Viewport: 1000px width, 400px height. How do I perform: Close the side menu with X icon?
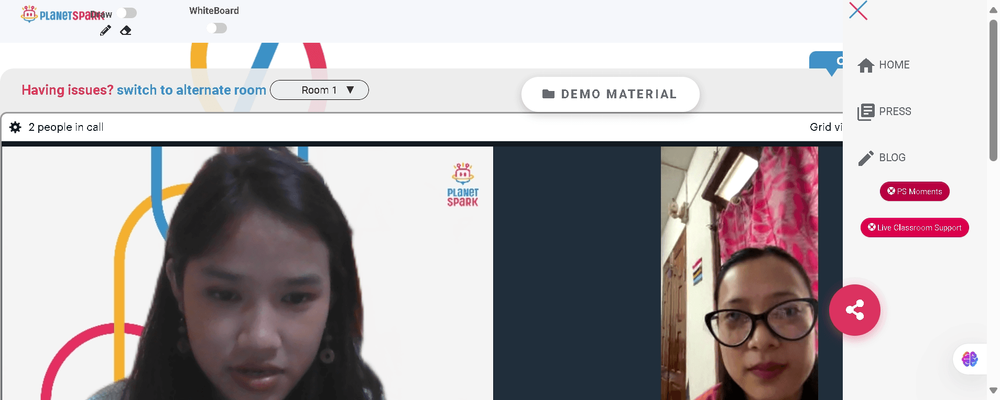[x=858, y=10]
